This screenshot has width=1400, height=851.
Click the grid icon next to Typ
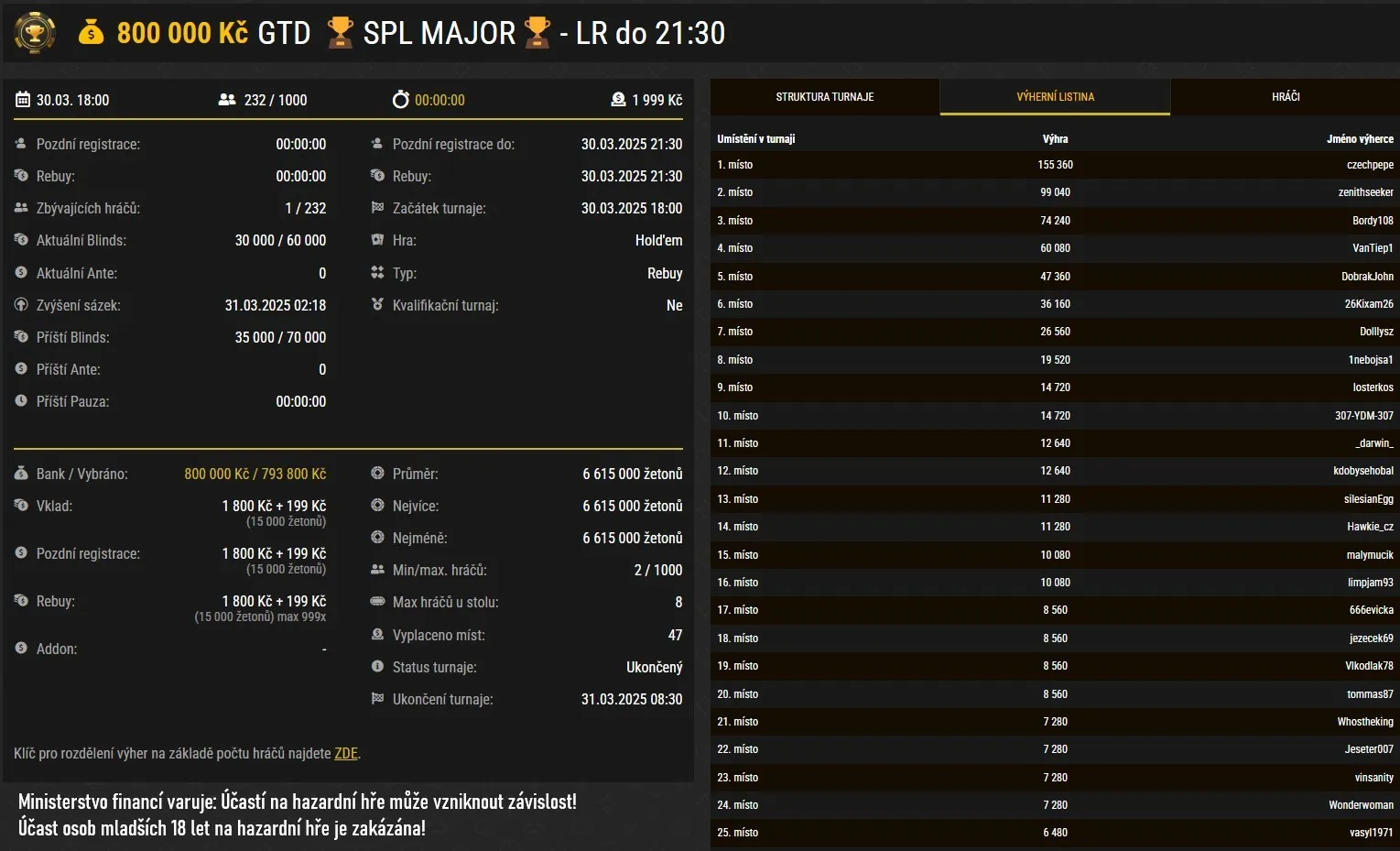pyautogui.click(x=376, y=273)
